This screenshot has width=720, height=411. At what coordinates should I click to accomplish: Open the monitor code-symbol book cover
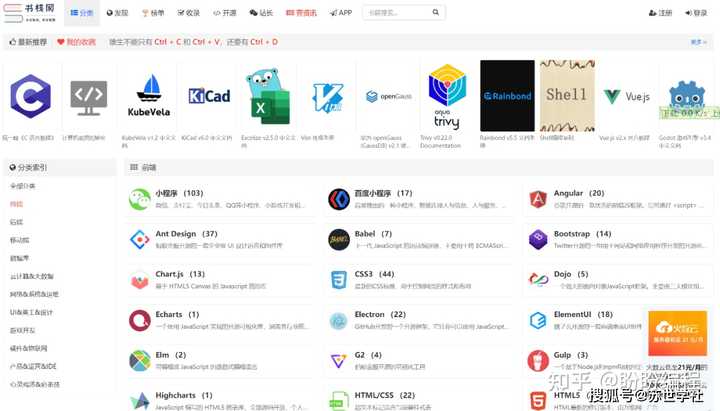coord(89,98)
